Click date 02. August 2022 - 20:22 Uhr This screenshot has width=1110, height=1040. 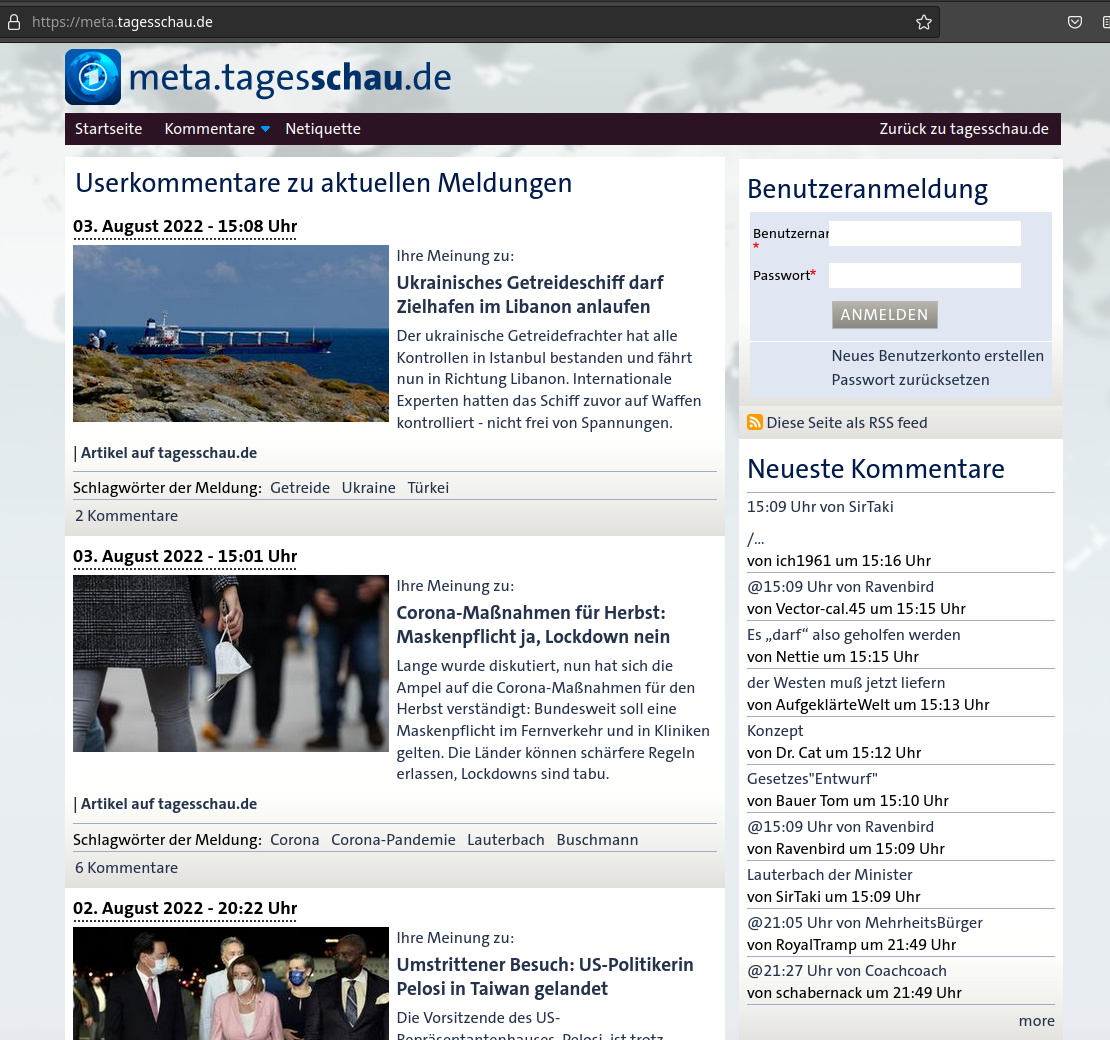click(185, 908)
